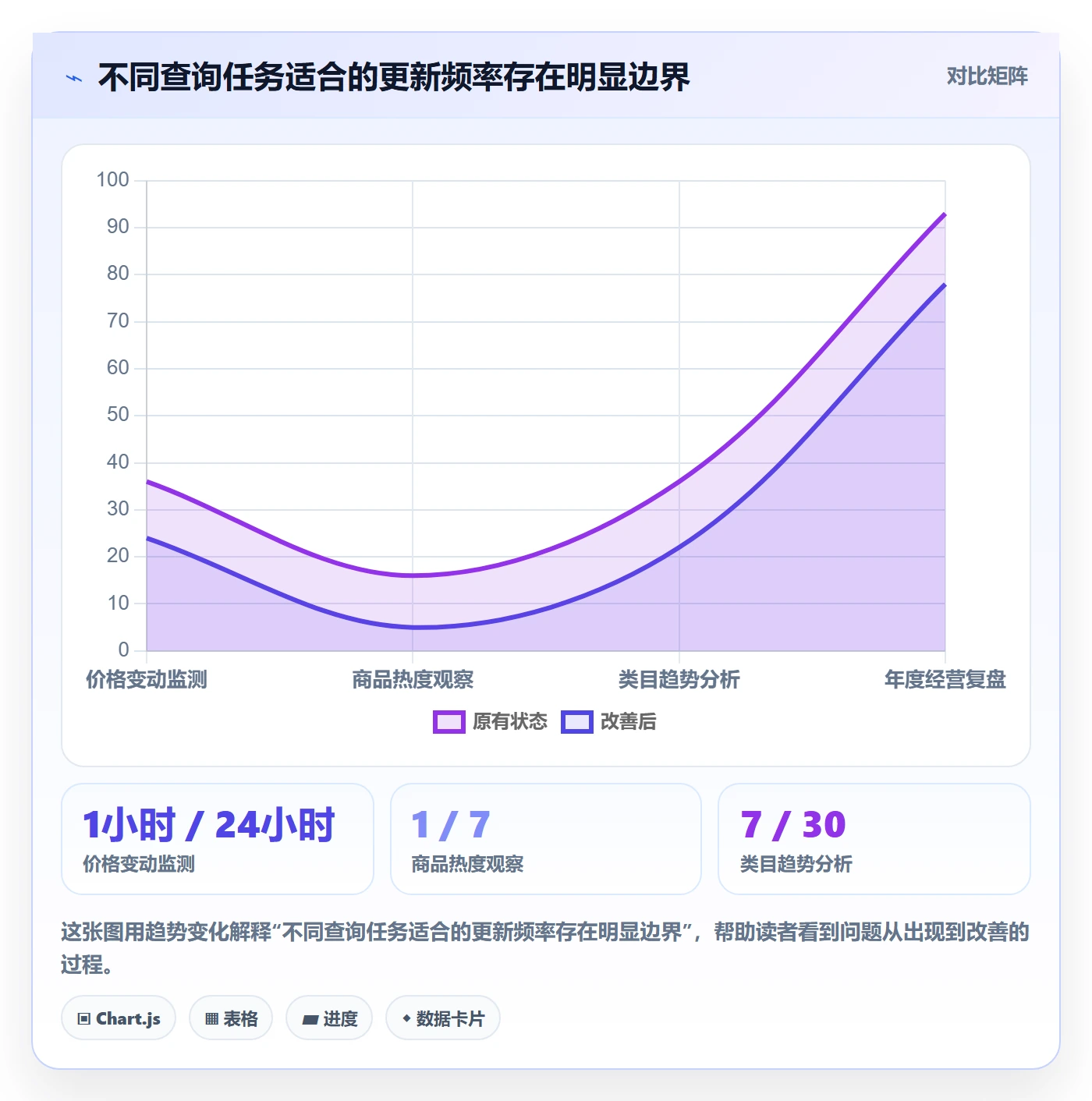The height and width of the screenshot is (1101, 1092).
Task: Click the blue line's 年度经营复盘 endpoint
Action: [945, 285]
